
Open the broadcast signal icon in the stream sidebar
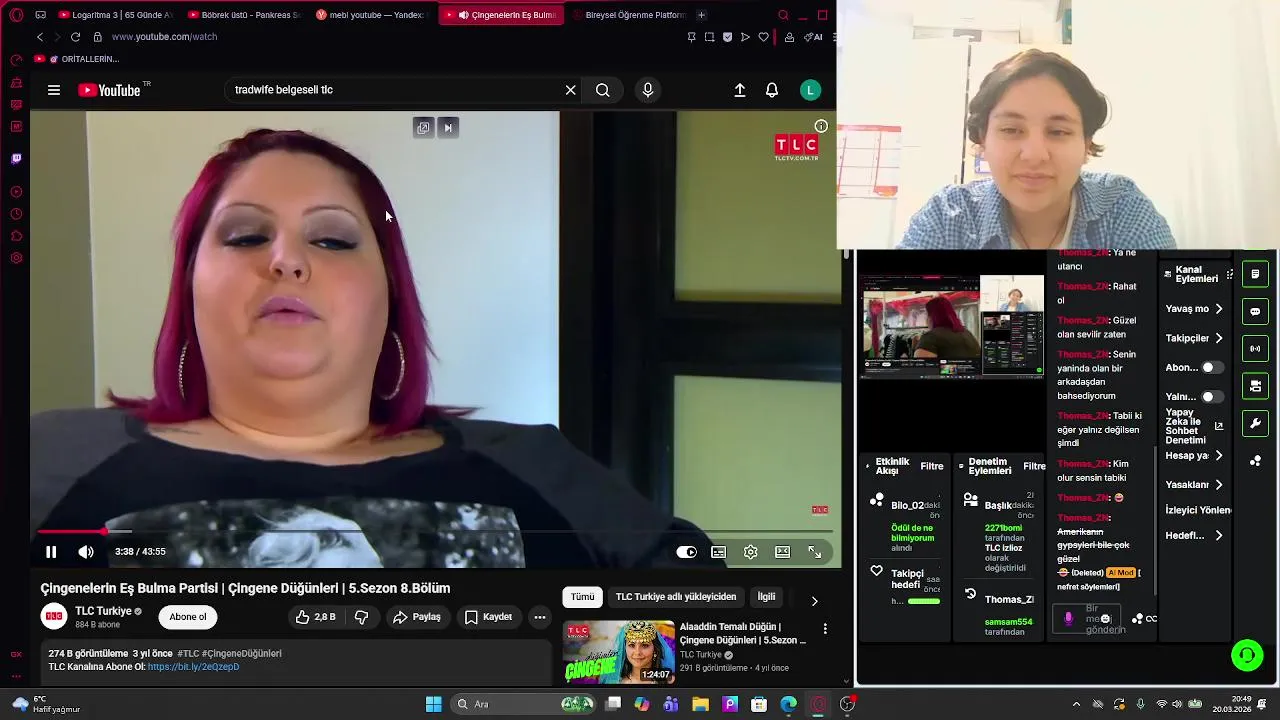point(1255,349)
